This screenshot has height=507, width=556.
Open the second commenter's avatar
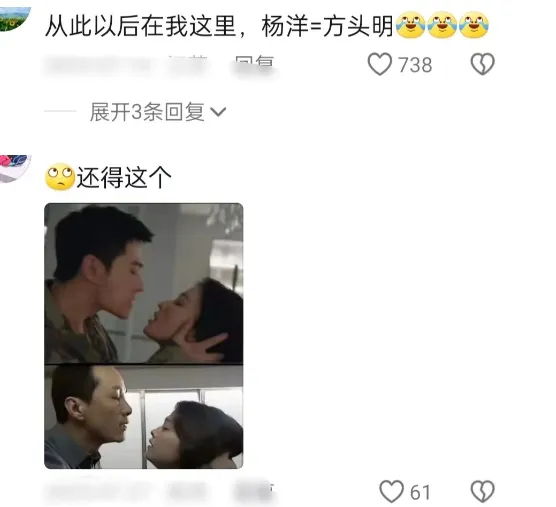(14, 168)
